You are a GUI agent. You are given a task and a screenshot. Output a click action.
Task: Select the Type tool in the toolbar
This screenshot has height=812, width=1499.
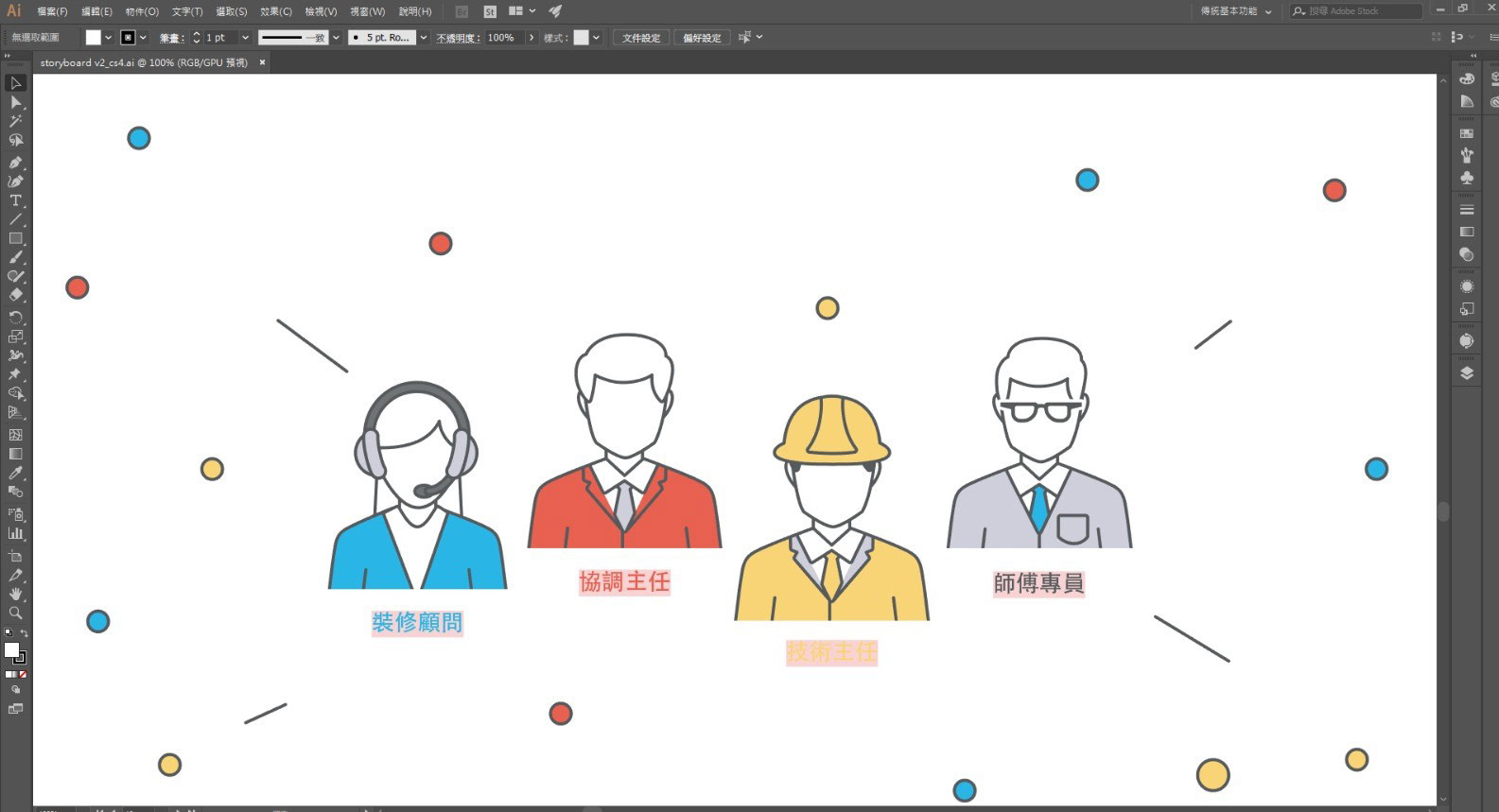[15, 200]
